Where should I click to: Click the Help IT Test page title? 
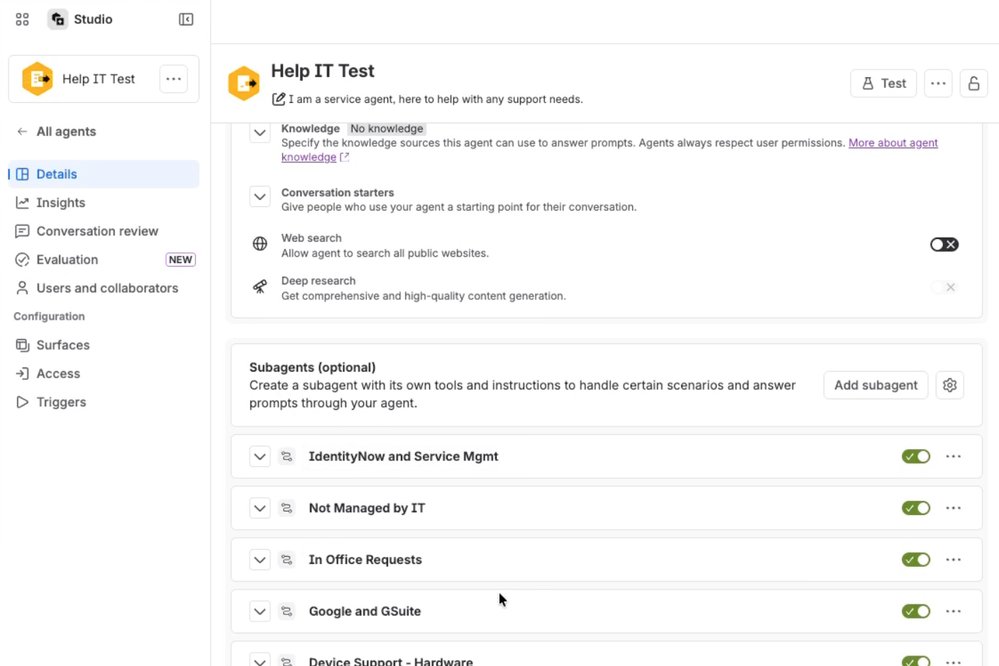click(322, 71)
